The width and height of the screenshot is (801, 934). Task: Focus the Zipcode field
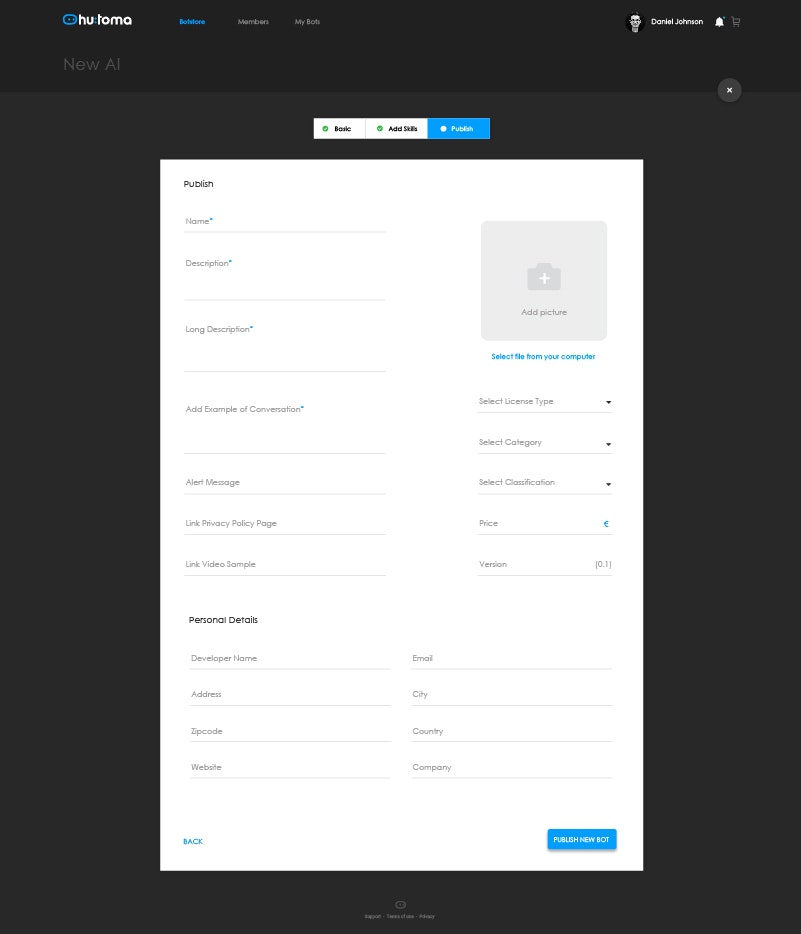pyautogui.click(x=290, y=731)
